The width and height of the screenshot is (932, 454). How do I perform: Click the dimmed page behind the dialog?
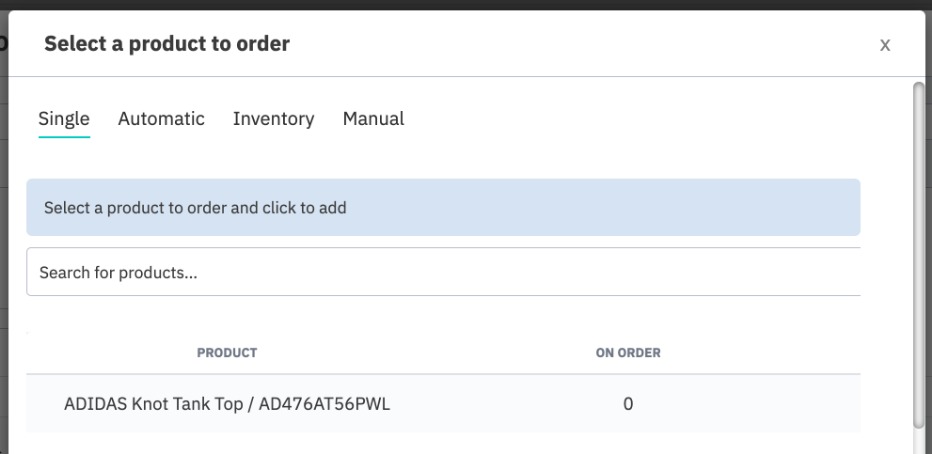(x=4, y=238)
